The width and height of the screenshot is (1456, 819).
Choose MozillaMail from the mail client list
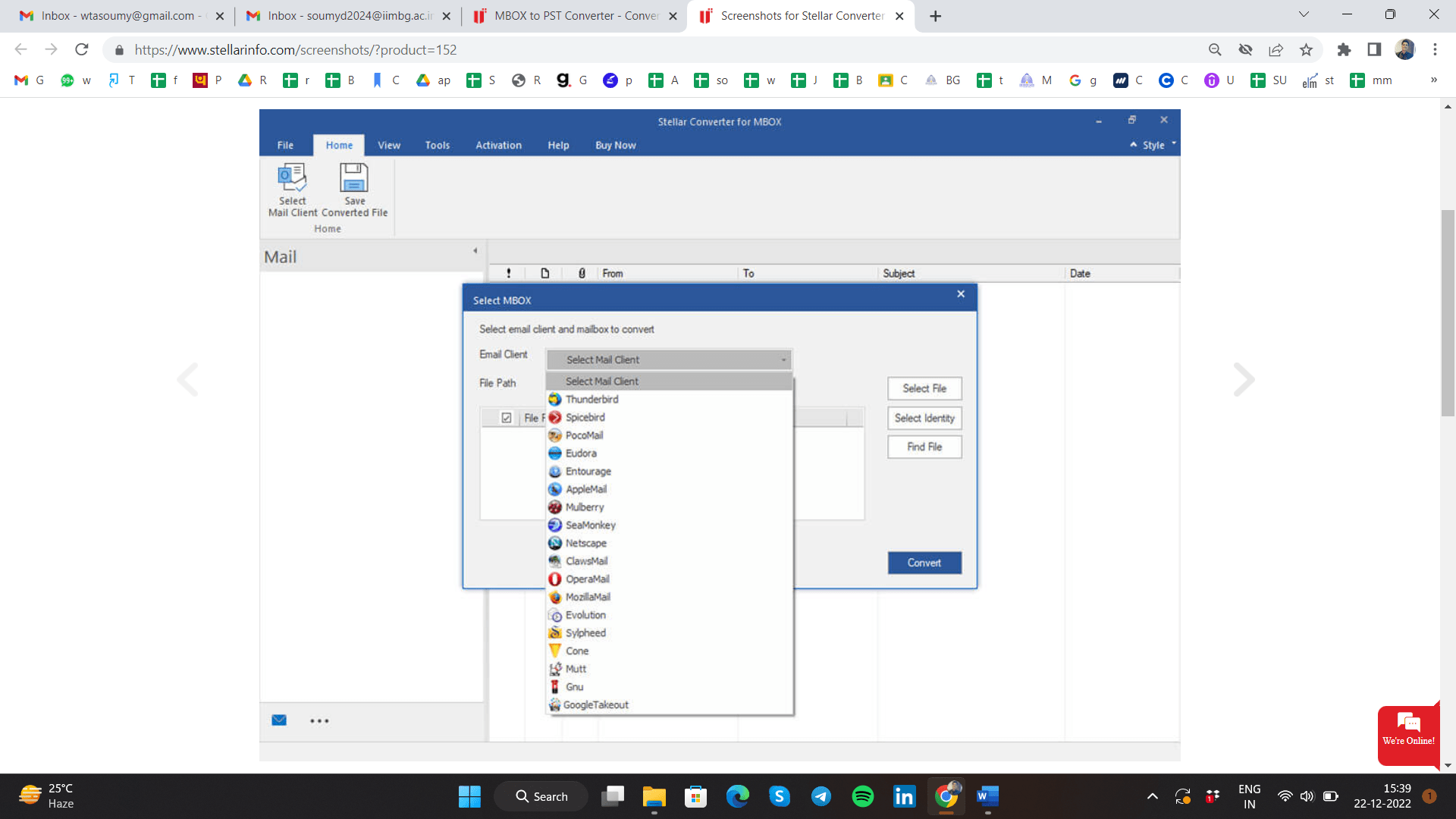tap(670, 598)
